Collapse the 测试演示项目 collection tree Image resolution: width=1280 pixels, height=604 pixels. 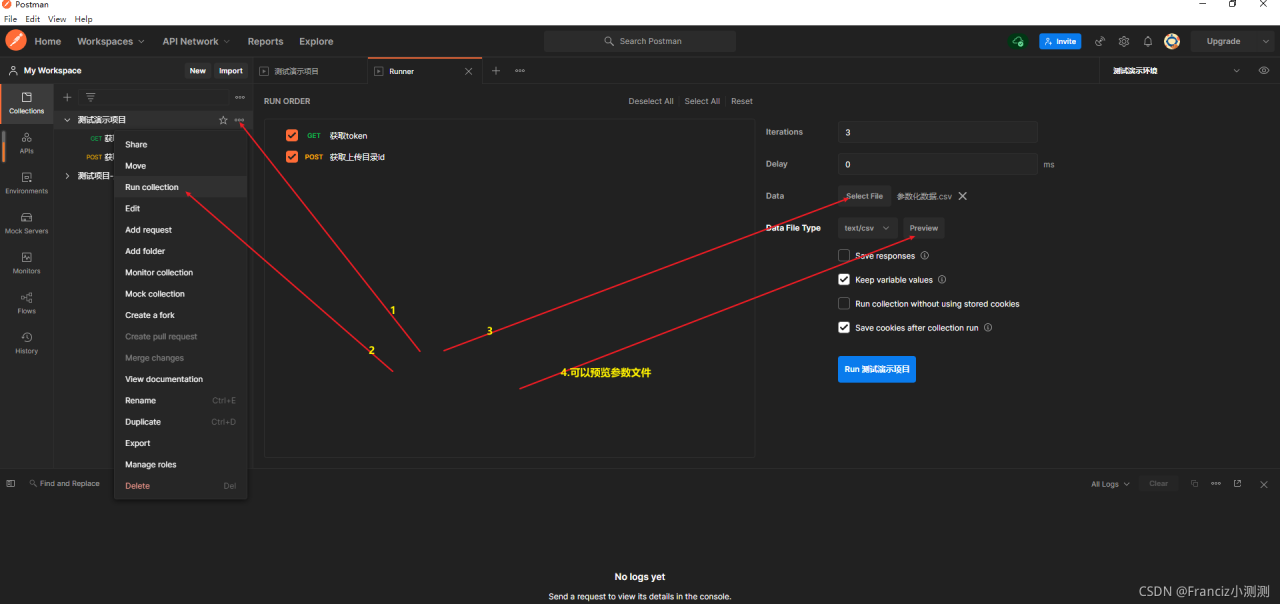[x=67, y=120]
